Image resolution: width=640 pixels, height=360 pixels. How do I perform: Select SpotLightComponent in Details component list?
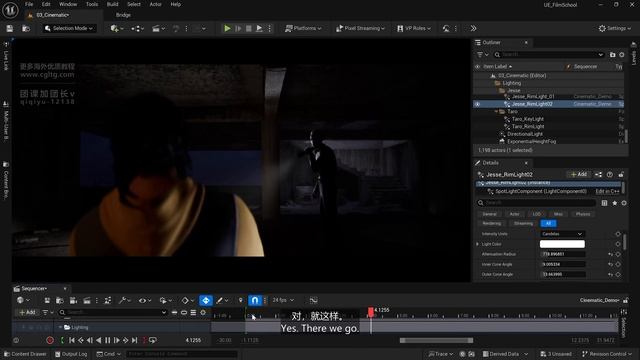(x=541, y=191)
